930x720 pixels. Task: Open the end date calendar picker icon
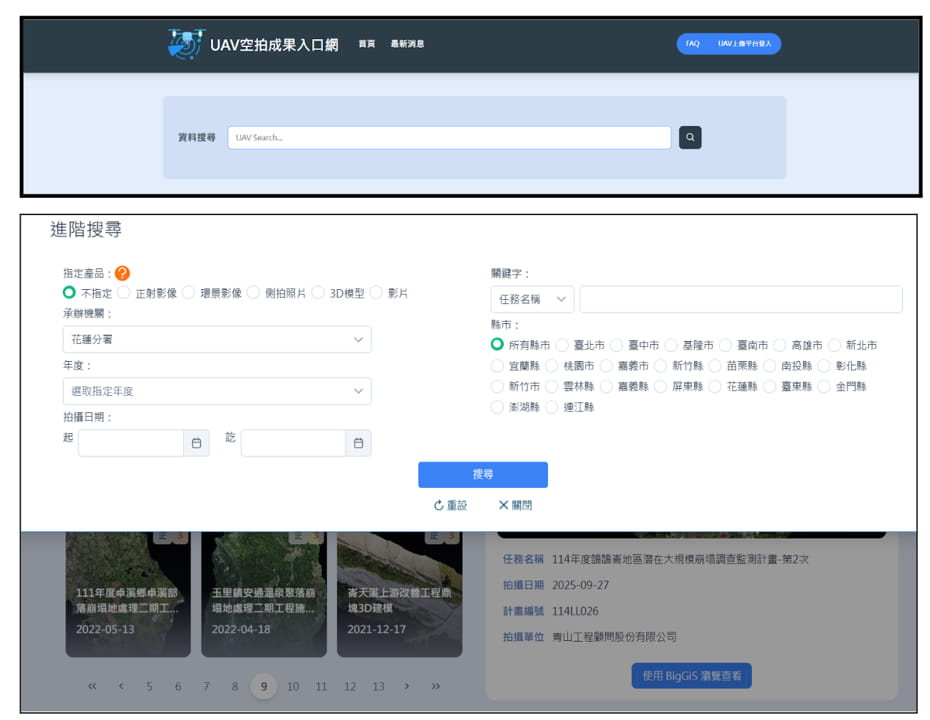[x=358, y=443]
